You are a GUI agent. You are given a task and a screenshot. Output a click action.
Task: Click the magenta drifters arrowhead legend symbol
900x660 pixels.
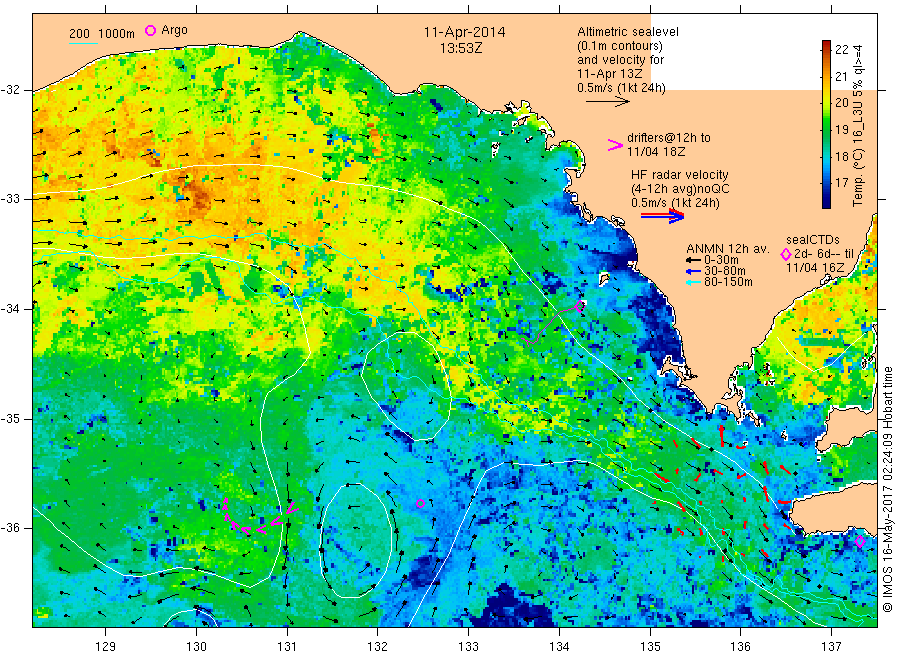[x=615, y=145]
